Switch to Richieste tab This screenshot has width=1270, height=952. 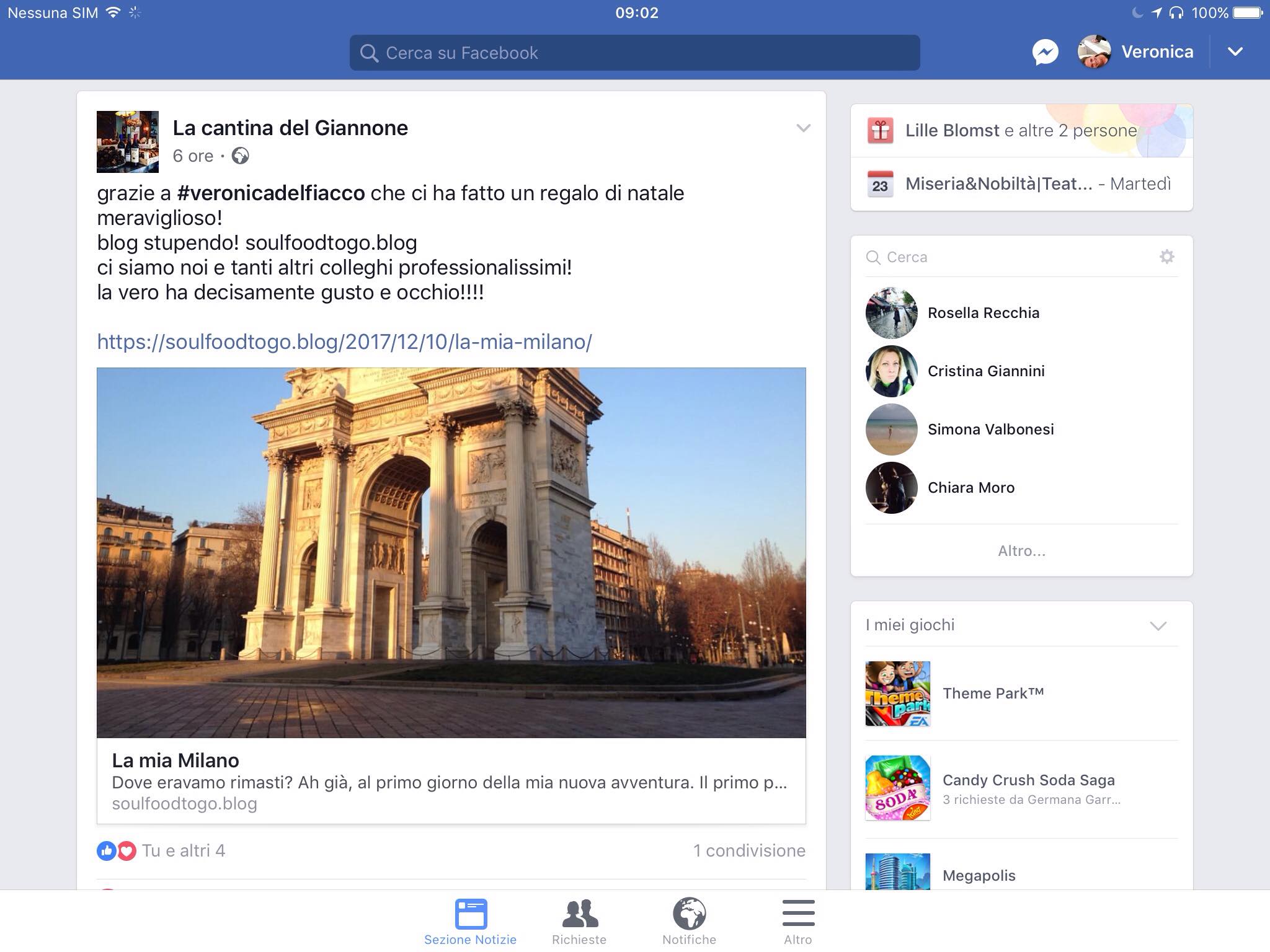579,923
